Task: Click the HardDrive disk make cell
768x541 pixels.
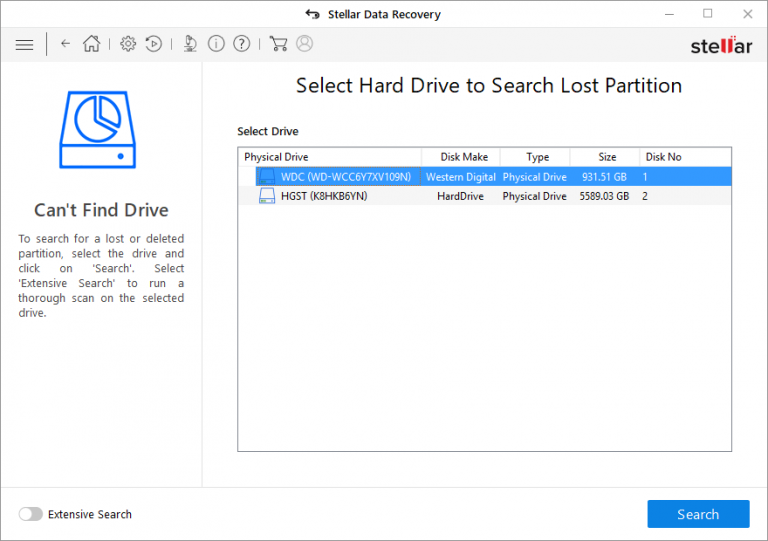Action: (460, 196)
